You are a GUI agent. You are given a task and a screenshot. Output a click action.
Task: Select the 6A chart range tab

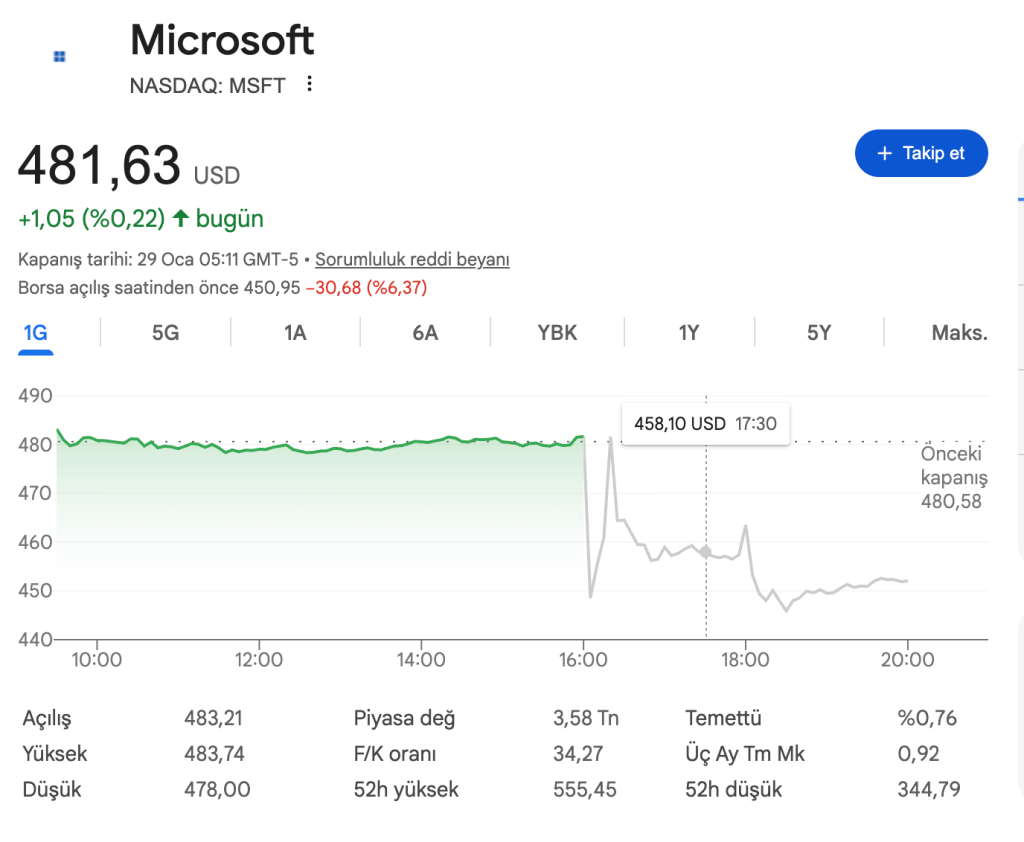tap(425, 333)
